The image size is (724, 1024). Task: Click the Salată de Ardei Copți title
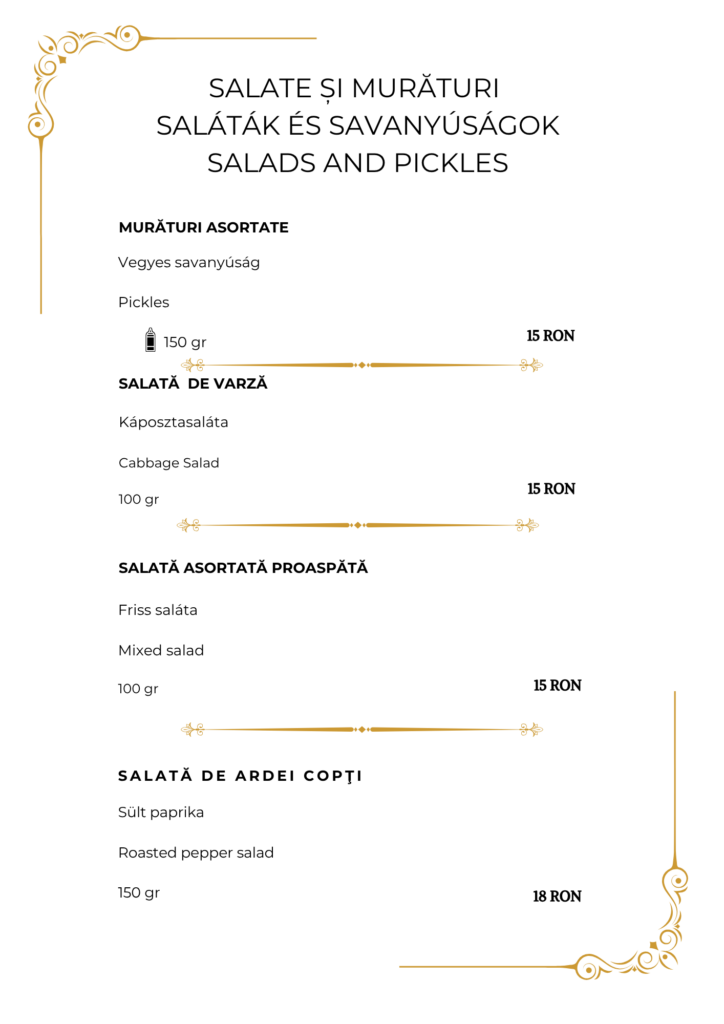[x=240, y=776]
